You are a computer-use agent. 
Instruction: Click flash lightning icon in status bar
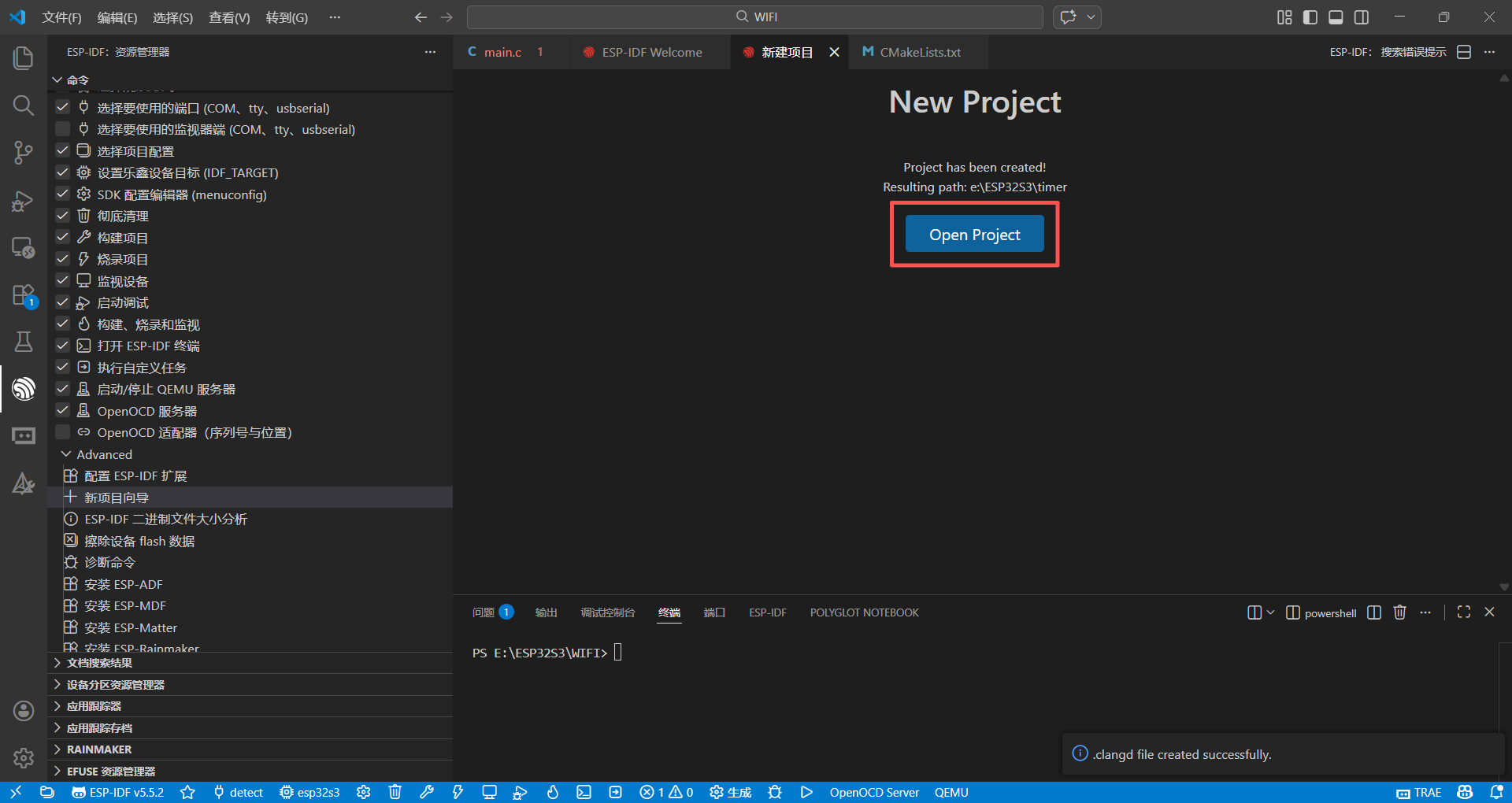[x=458, y=792]
